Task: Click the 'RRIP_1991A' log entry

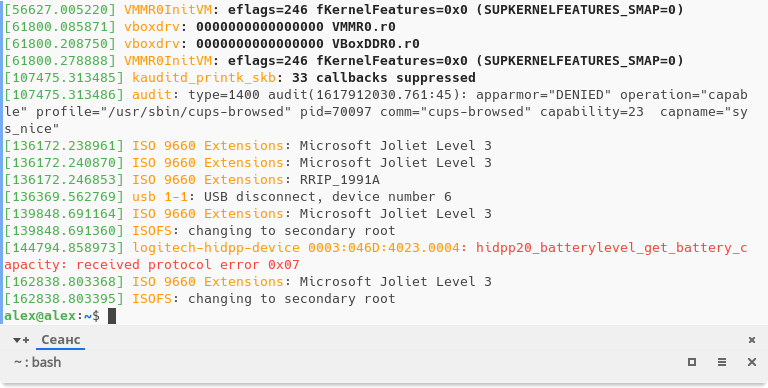Action: (x=339, y=180)
